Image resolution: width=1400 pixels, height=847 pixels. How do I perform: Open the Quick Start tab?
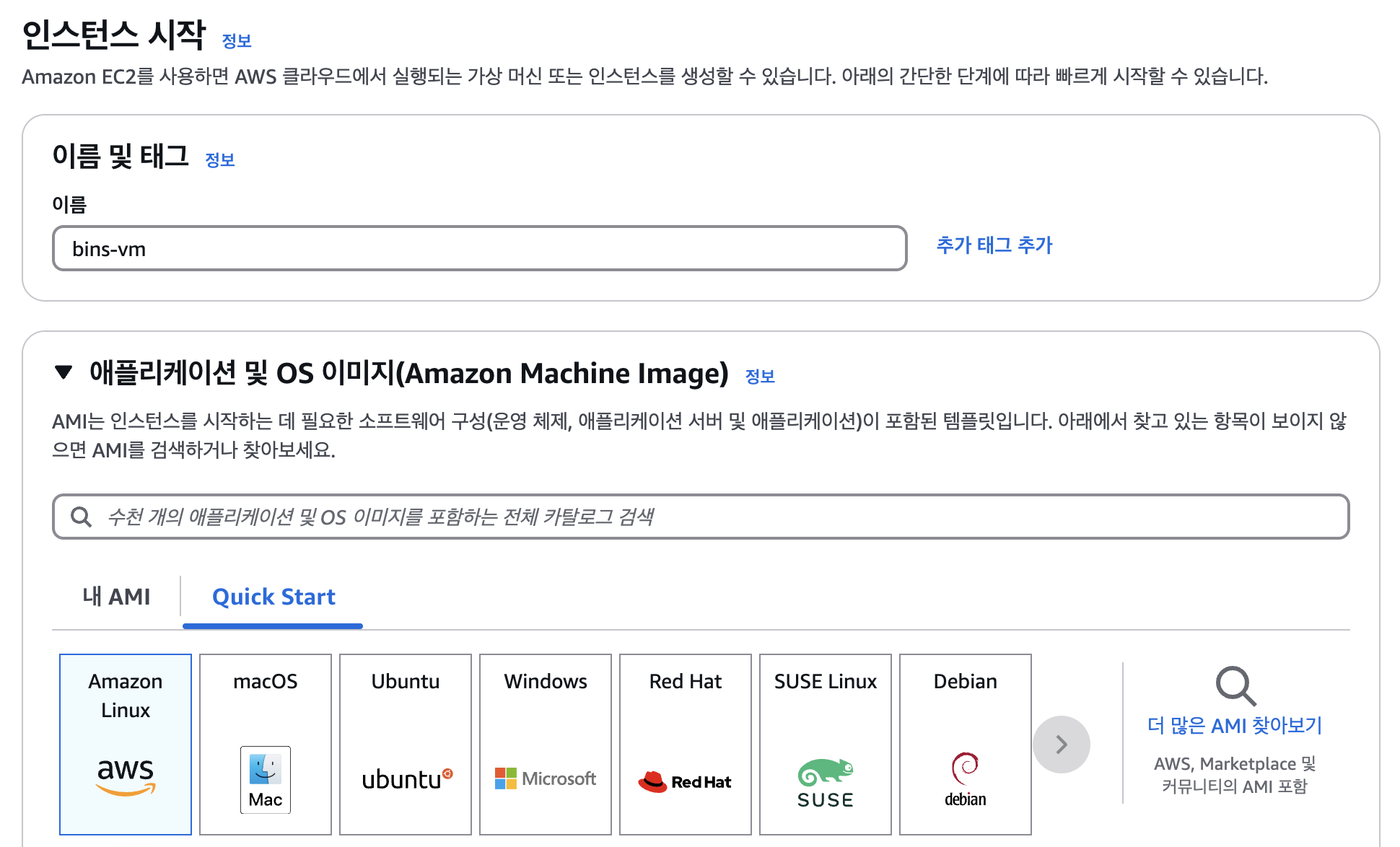[273, 597]
